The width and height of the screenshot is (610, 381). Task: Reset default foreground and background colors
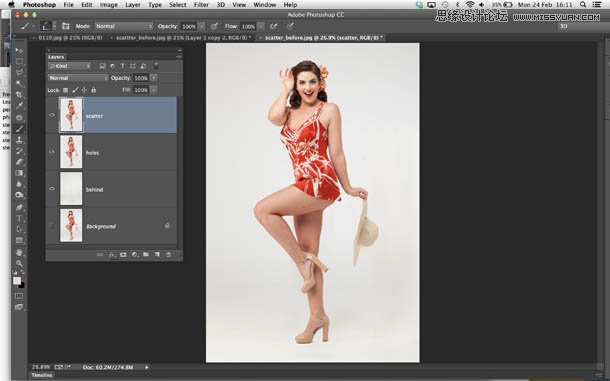coord(15,272)
